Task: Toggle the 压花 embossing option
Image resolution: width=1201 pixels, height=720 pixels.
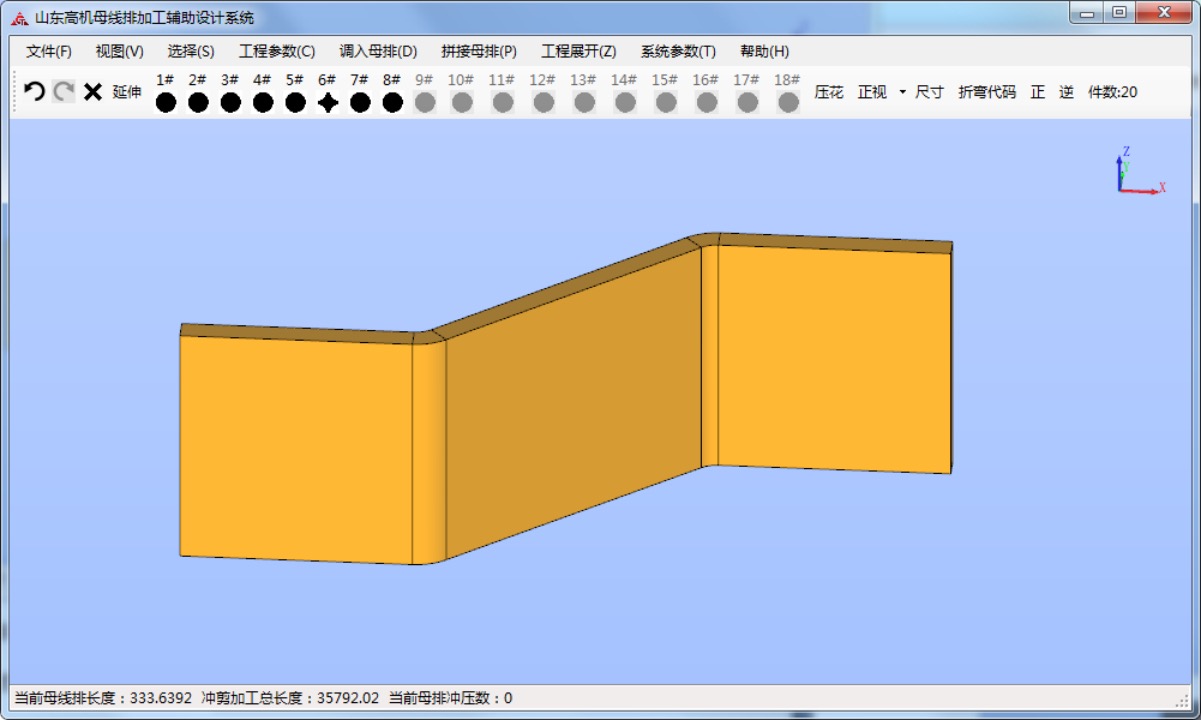Action: [x=828, y=92]
